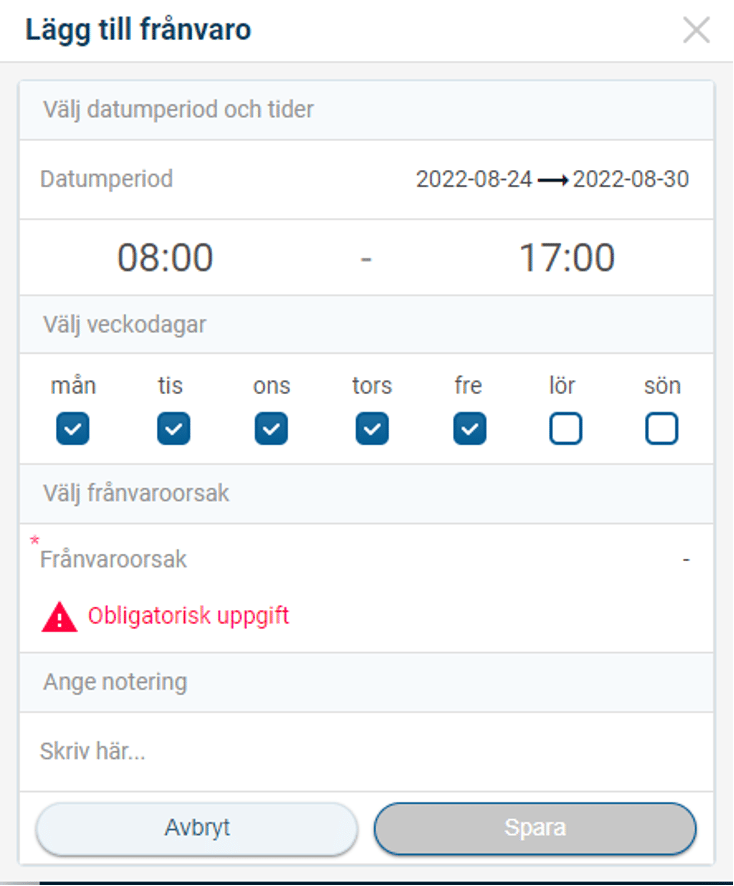The width and height of the screenshot is (734, 886).
Task: Uncheck the tis weekday checkbox
Action: [173, 429]
